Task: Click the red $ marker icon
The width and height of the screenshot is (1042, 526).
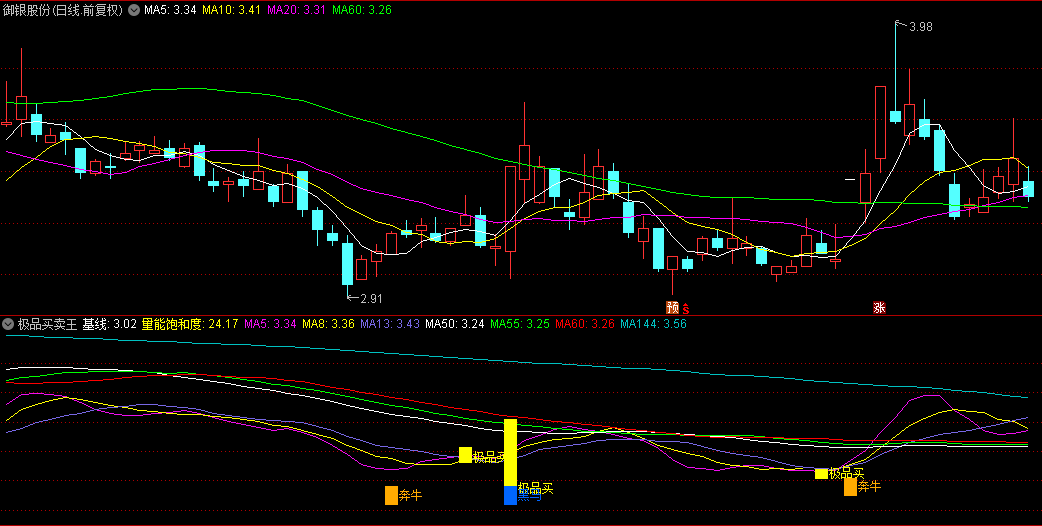Action: 686,308
